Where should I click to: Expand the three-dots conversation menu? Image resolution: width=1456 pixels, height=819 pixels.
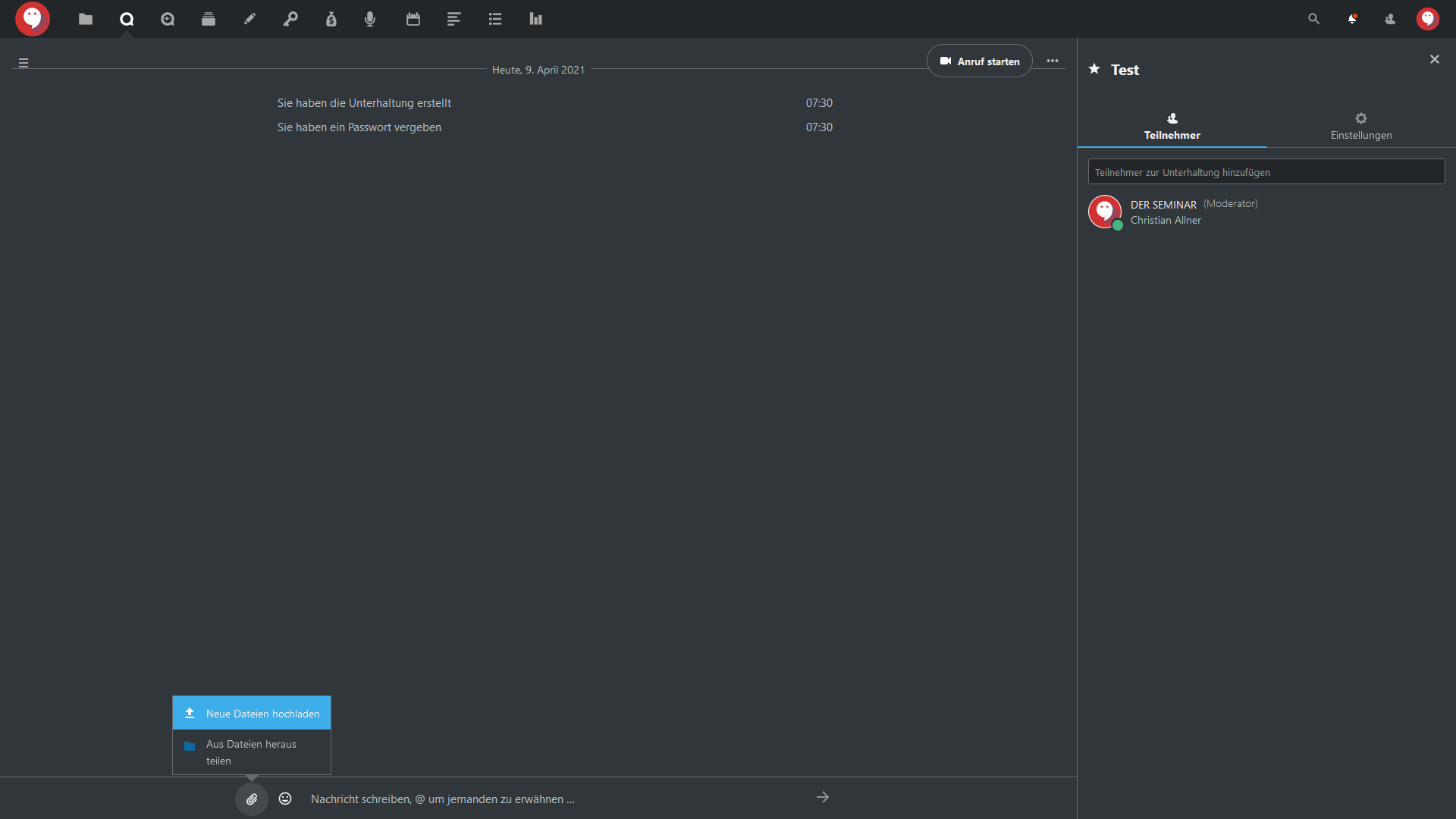click(1053, 61)
